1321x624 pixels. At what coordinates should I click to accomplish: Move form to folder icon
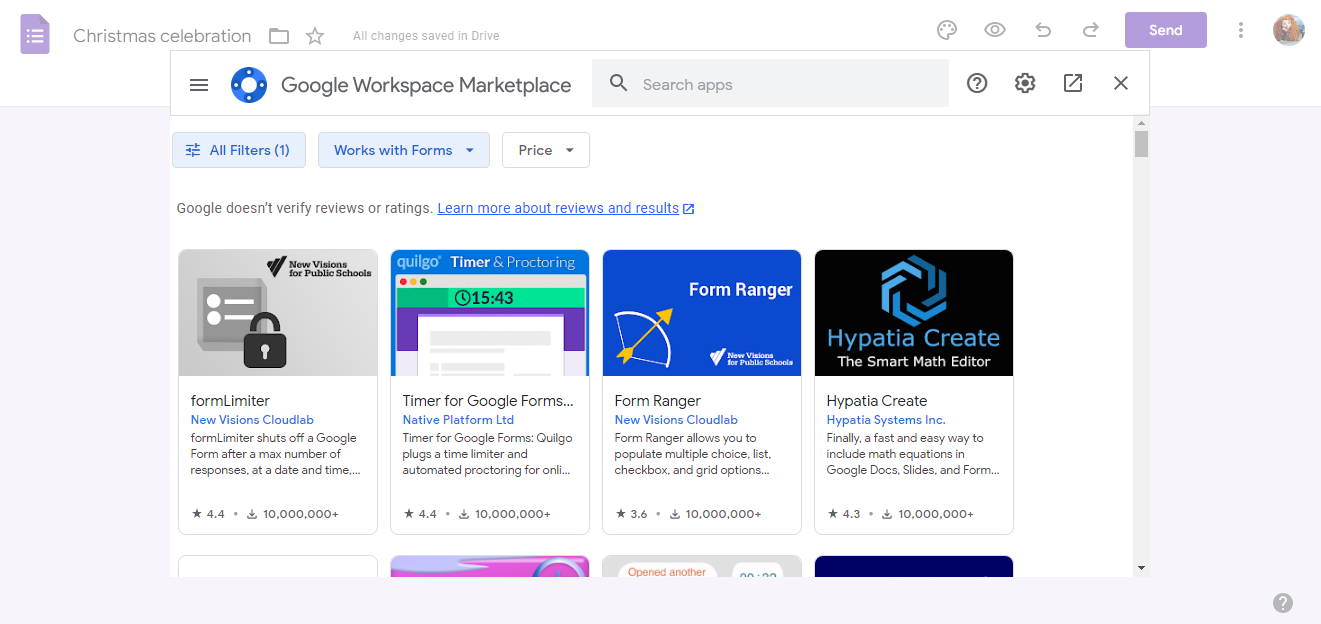(x=279, y=36)
